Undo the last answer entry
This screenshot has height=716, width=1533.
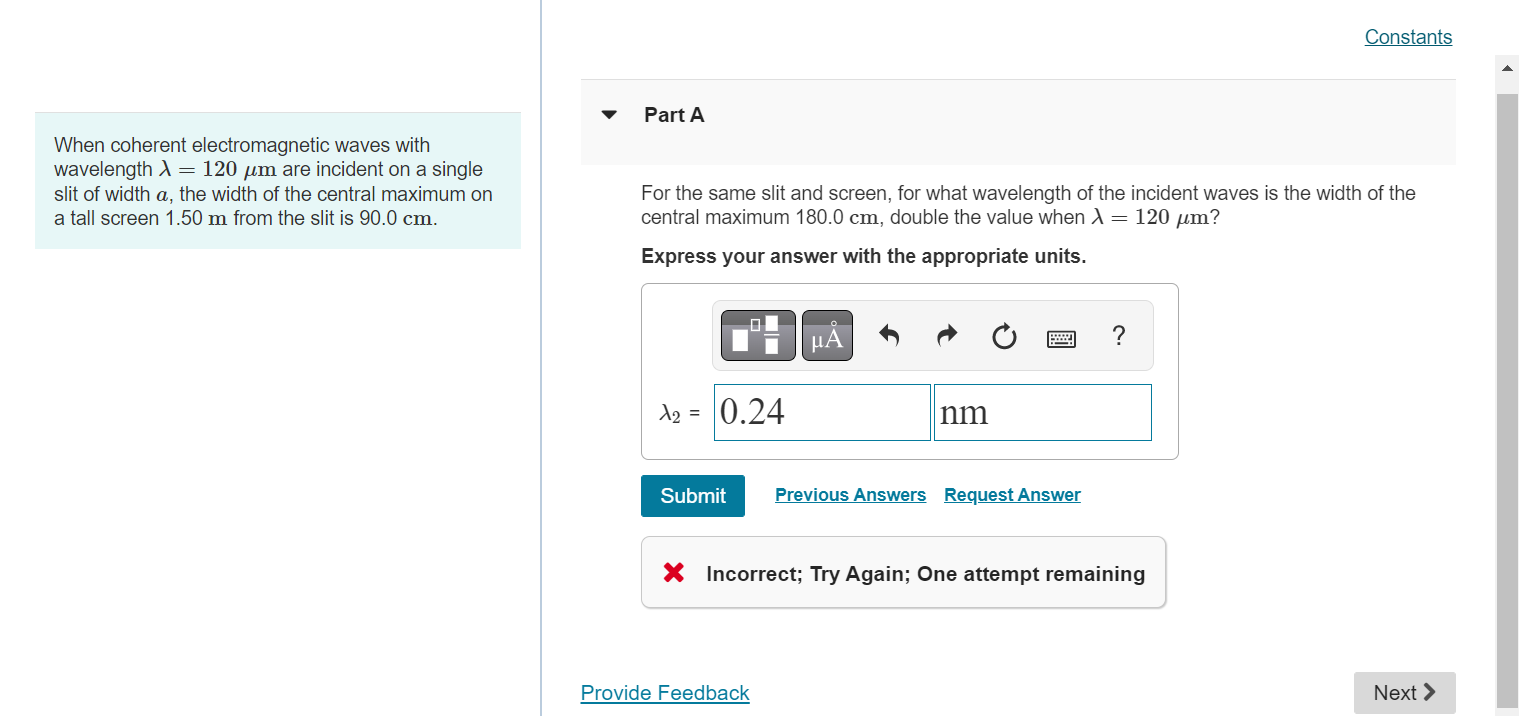pyautogui.click(x=889, y=335)
